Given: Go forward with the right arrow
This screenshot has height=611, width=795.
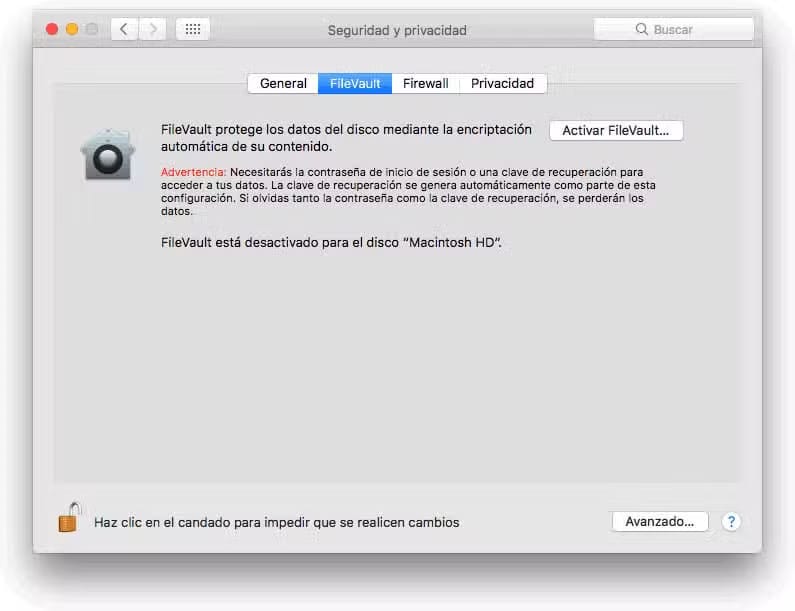Looking at the screenshot, I should 153,29.
